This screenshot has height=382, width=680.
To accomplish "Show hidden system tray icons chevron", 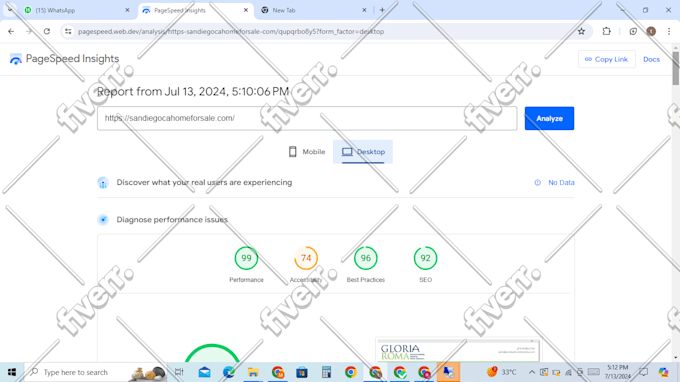I will 532,372.
